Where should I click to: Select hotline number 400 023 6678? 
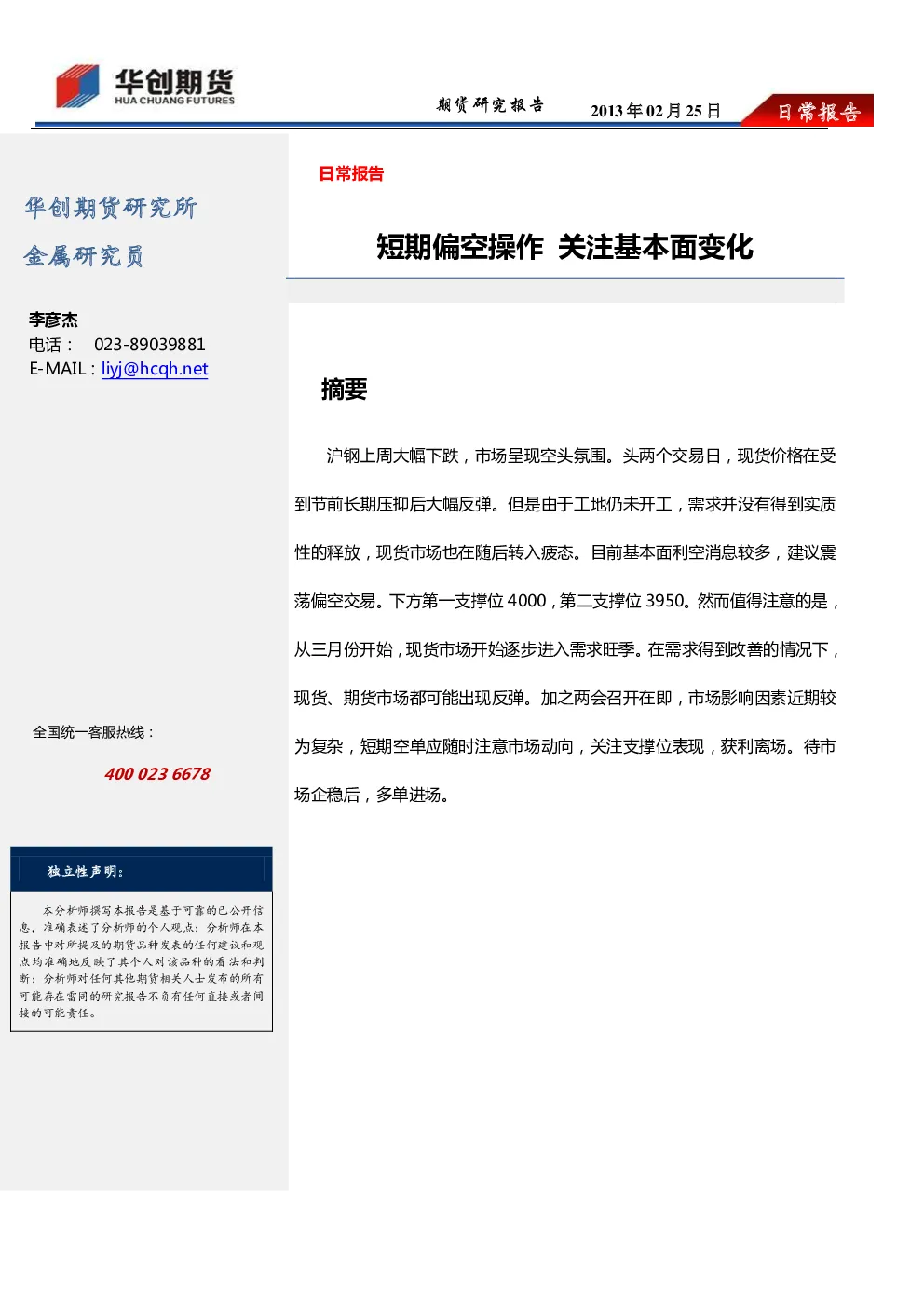157,774
